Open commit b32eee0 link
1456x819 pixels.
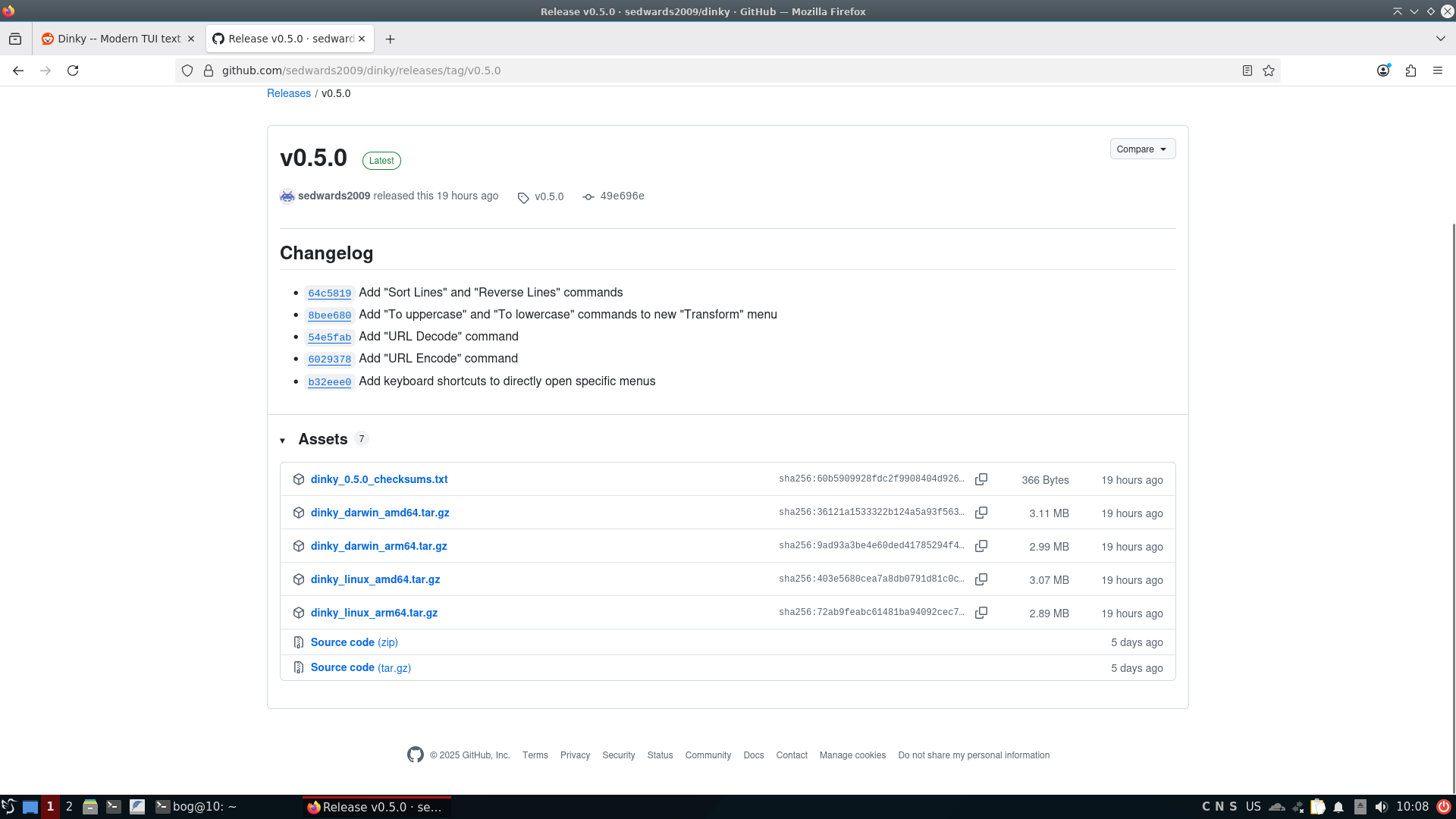coord(330,382)
